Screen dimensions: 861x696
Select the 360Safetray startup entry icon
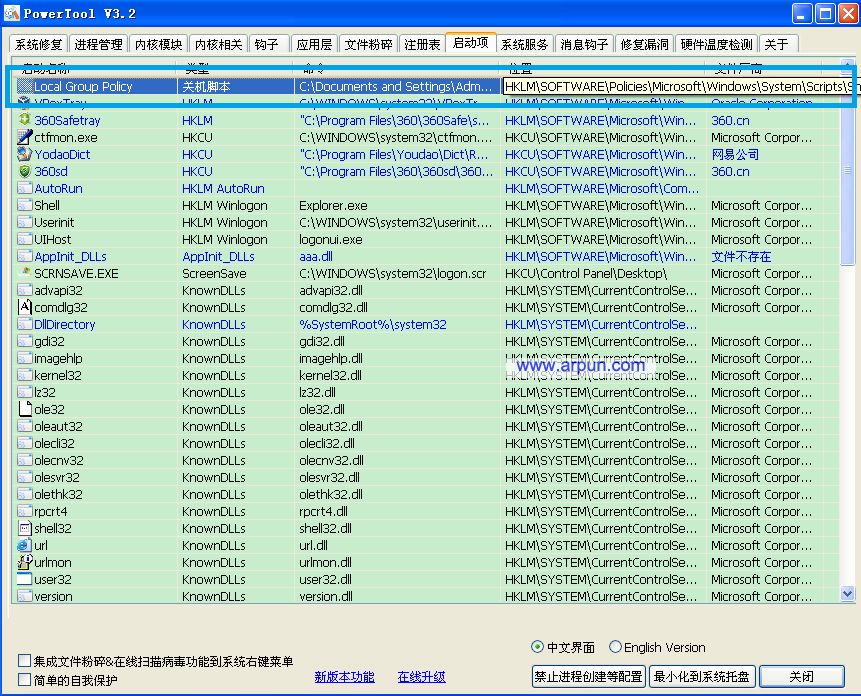[x=23, y=120]
